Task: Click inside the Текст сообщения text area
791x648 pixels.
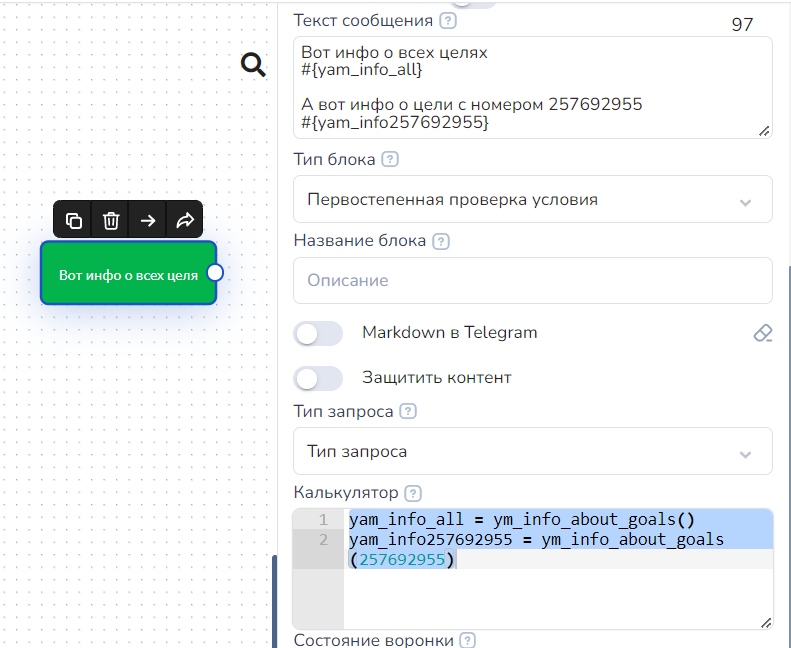Action: pyautogui.click(x=532, y=88)
